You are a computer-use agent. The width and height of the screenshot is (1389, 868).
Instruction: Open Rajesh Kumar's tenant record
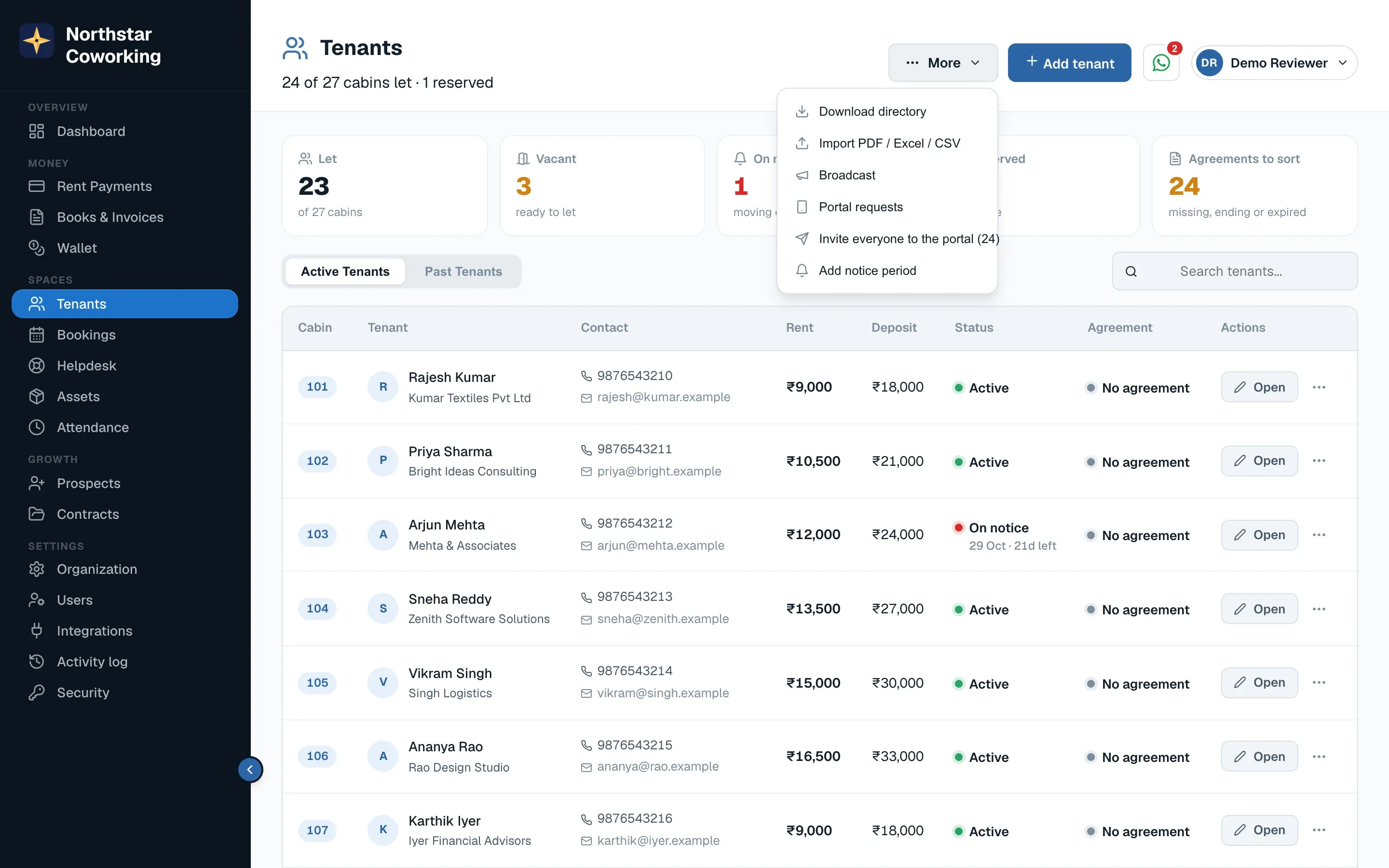pos(1259,387)
